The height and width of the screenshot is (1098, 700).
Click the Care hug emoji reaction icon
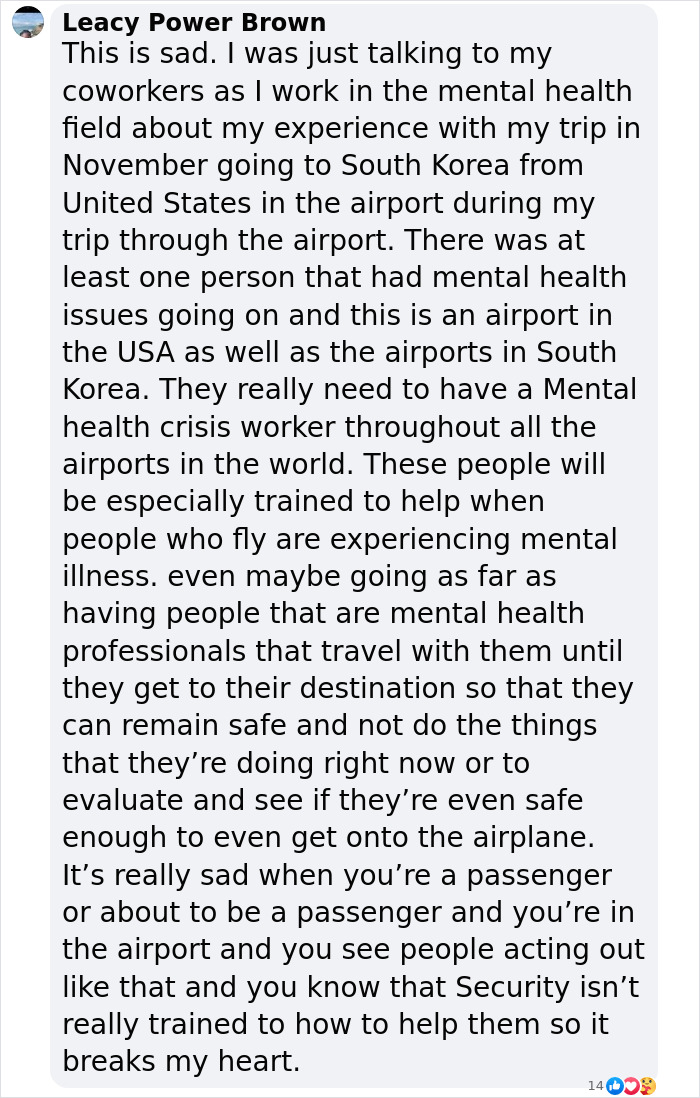(647, 1085)
